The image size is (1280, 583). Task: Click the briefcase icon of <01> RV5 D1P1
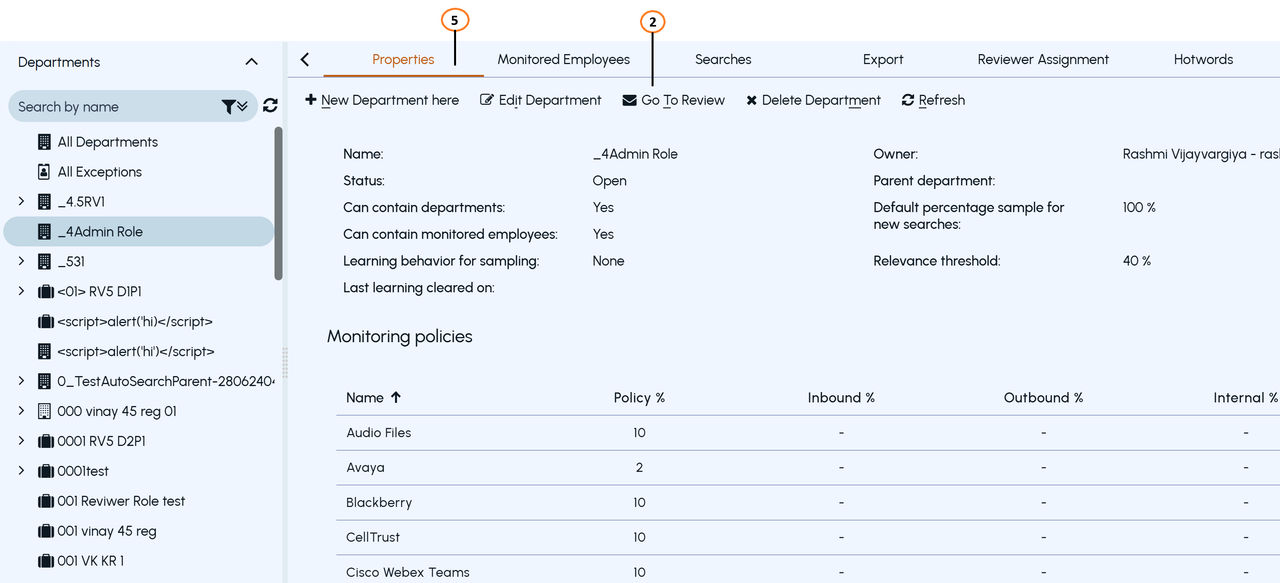coord(45,292)
